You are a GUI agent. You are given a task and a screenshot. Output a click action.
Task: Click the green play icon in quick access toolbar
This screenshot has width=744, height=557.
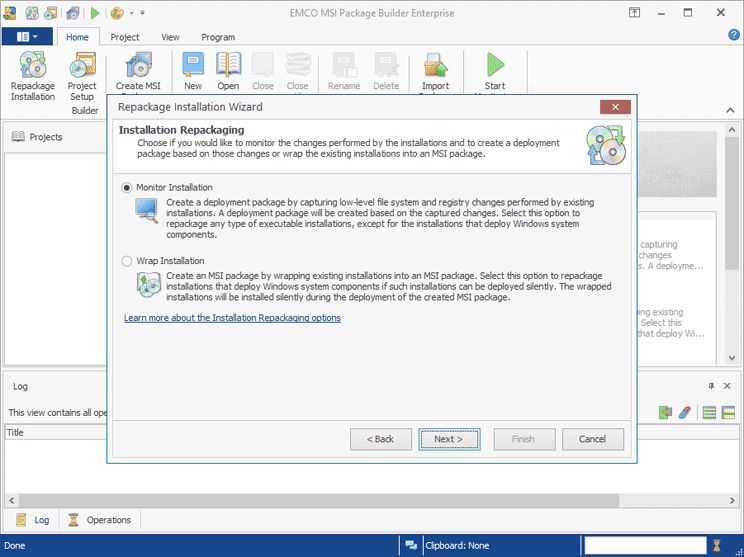(95, 13)
